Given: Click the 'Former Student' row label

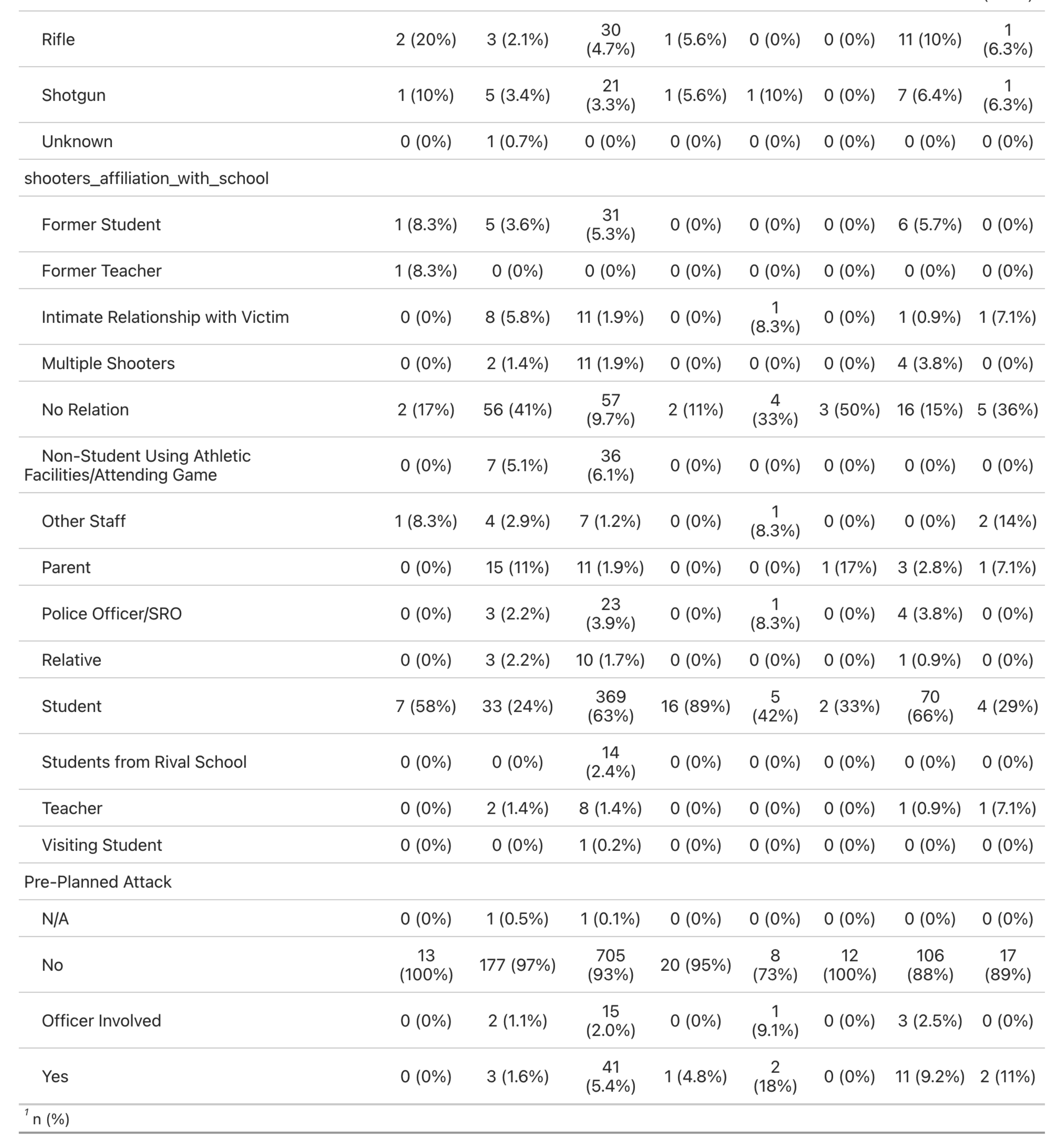Looking at the screenshot, I should point(101,224).
